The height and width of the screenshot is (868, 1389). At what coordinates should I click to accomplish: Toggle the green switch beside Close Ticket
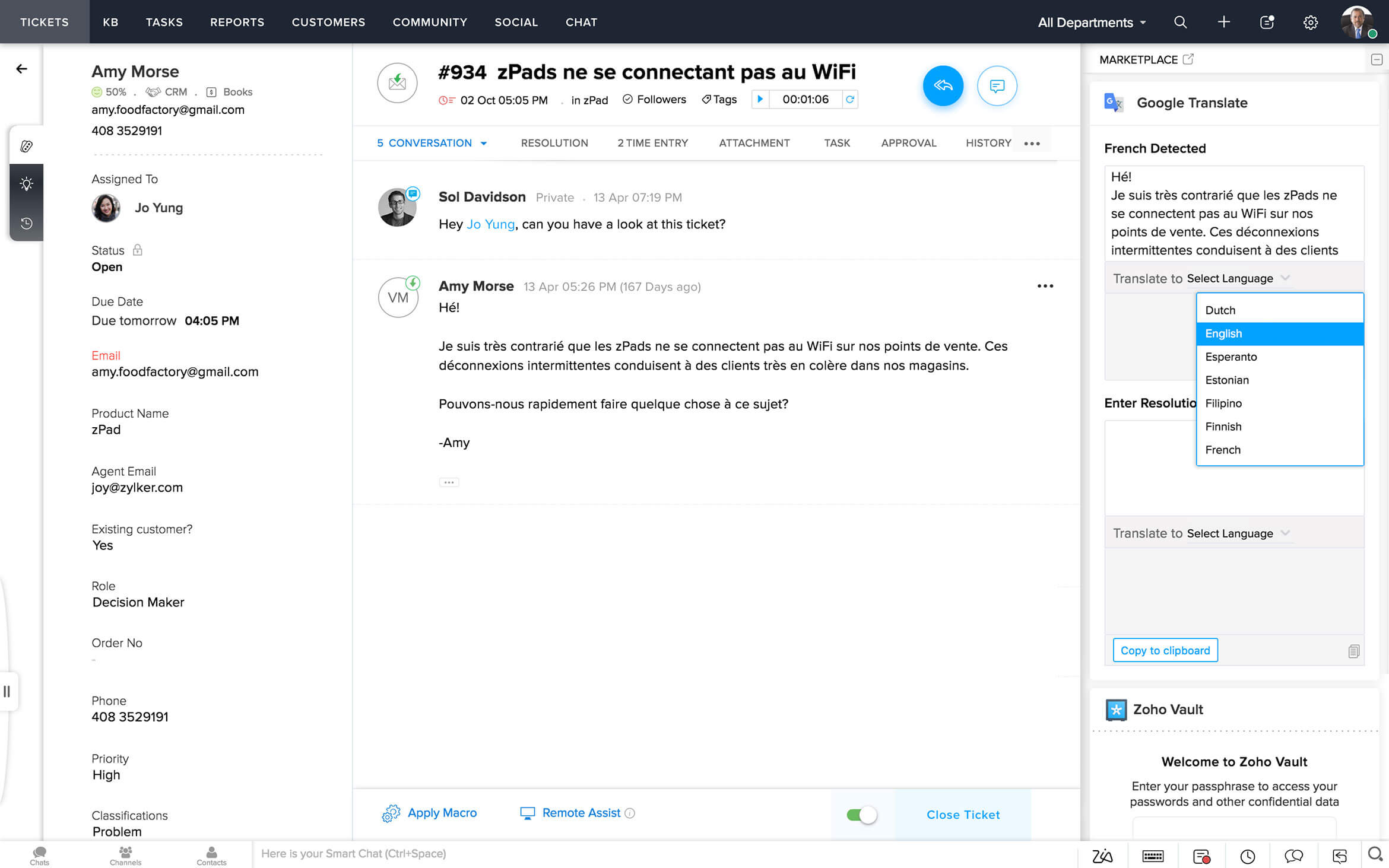pos(861,815)
